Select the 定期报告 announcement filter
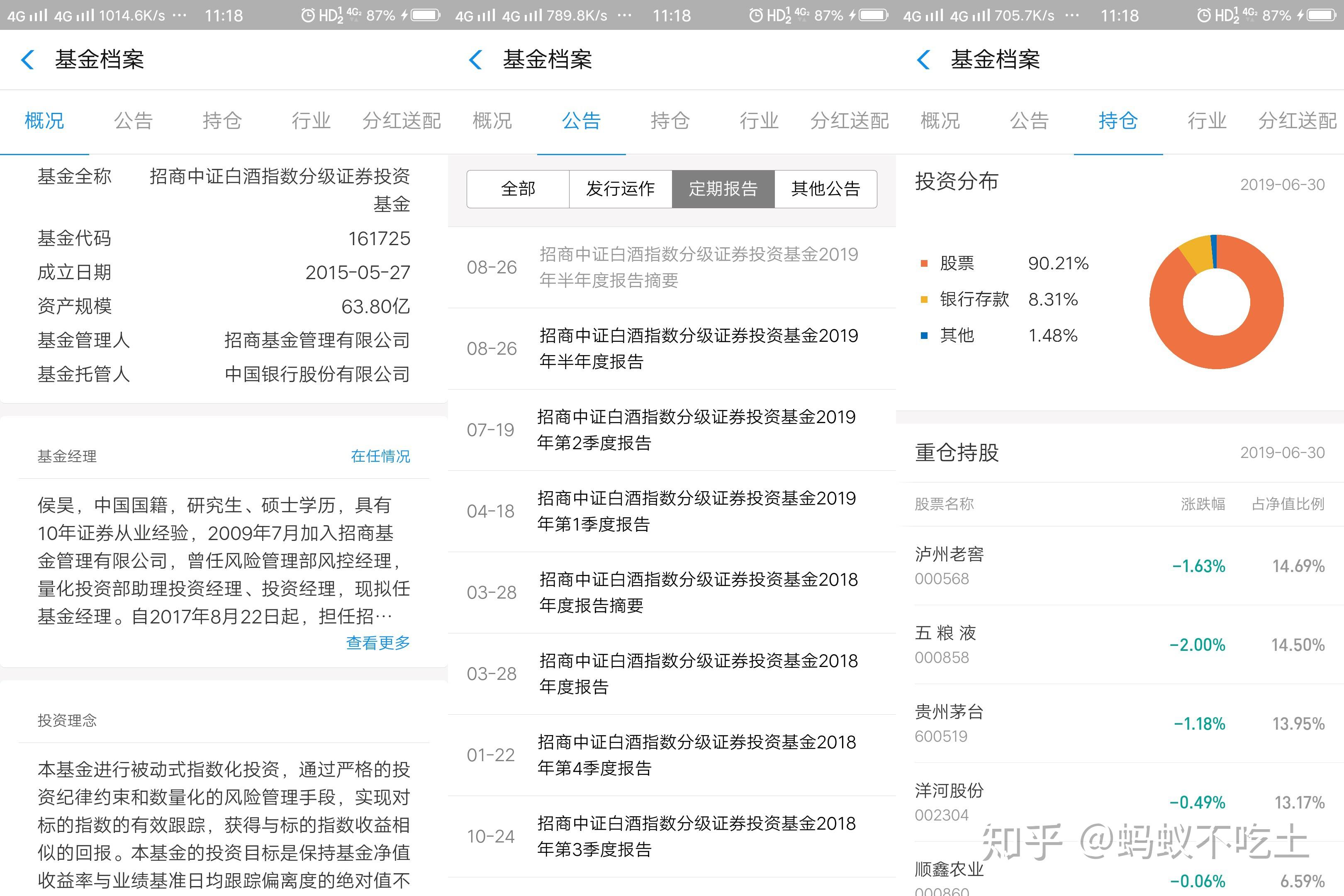Screen dimensions: 1344x896 tap(723, 189)
